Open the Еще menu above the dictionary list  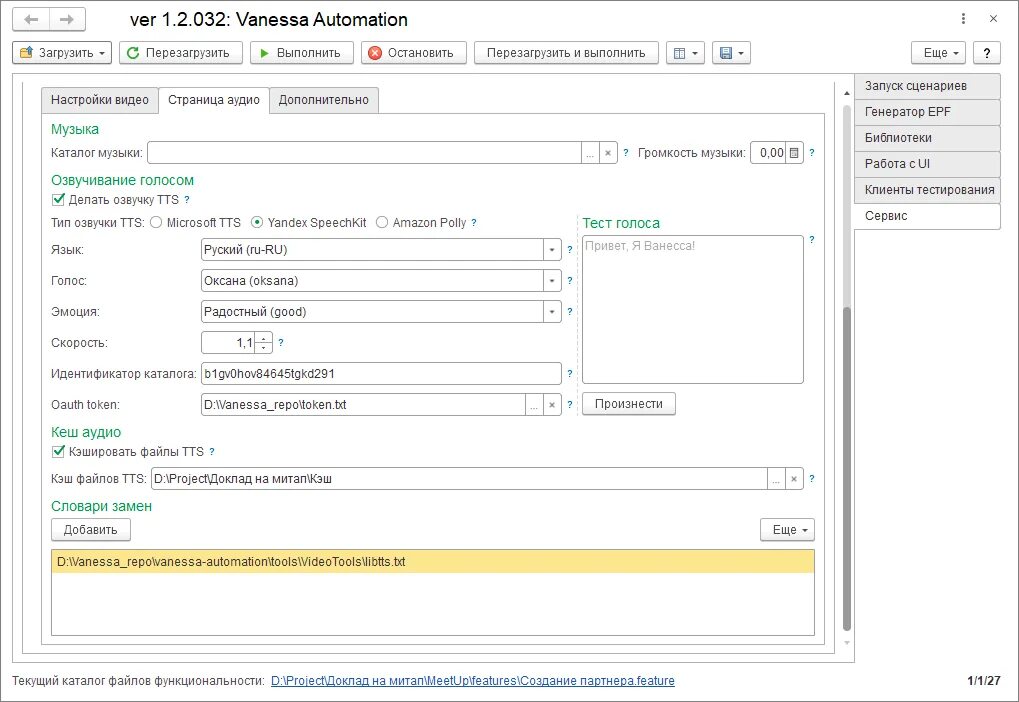786,529
